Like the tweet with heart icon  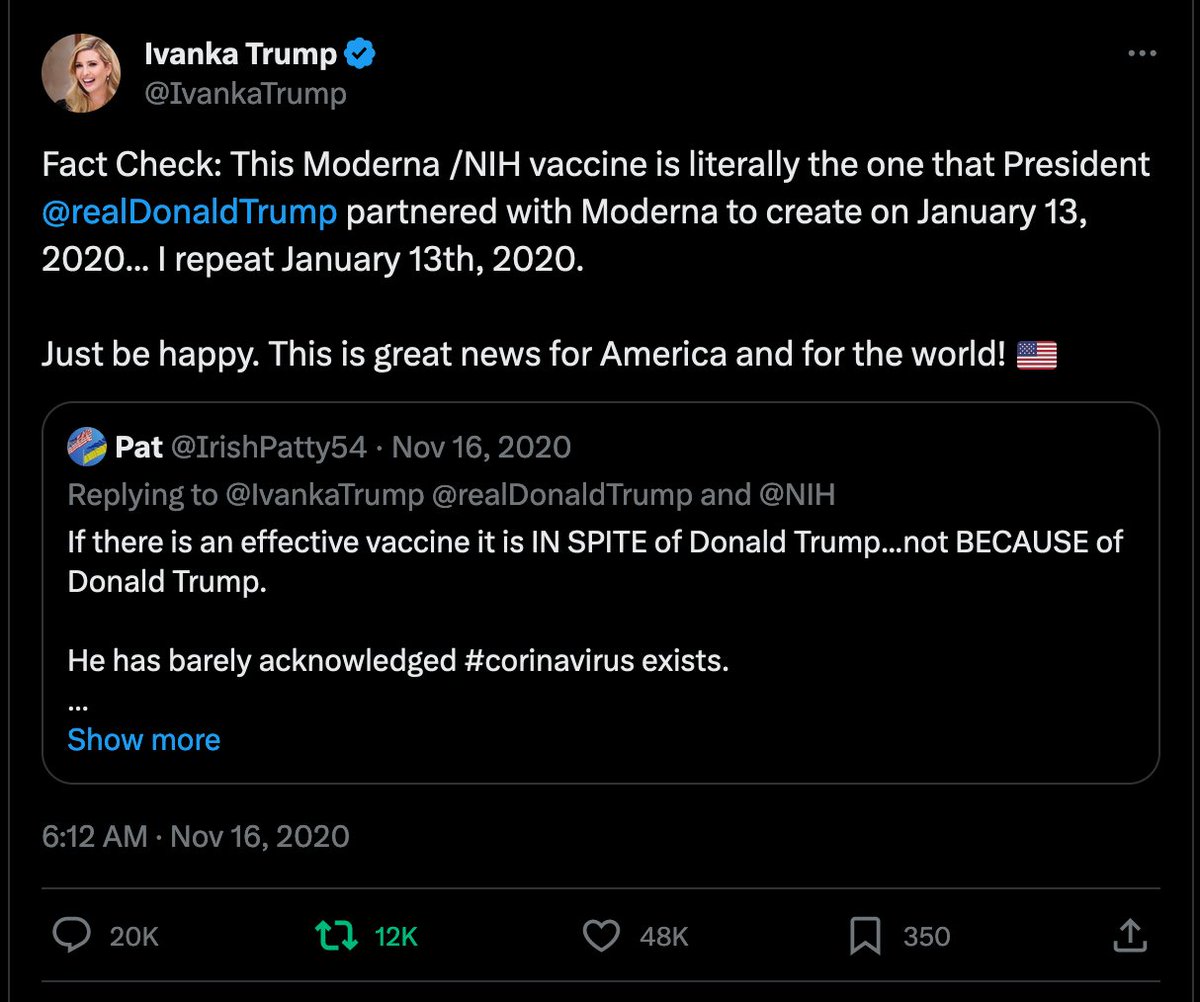point(601,936)
